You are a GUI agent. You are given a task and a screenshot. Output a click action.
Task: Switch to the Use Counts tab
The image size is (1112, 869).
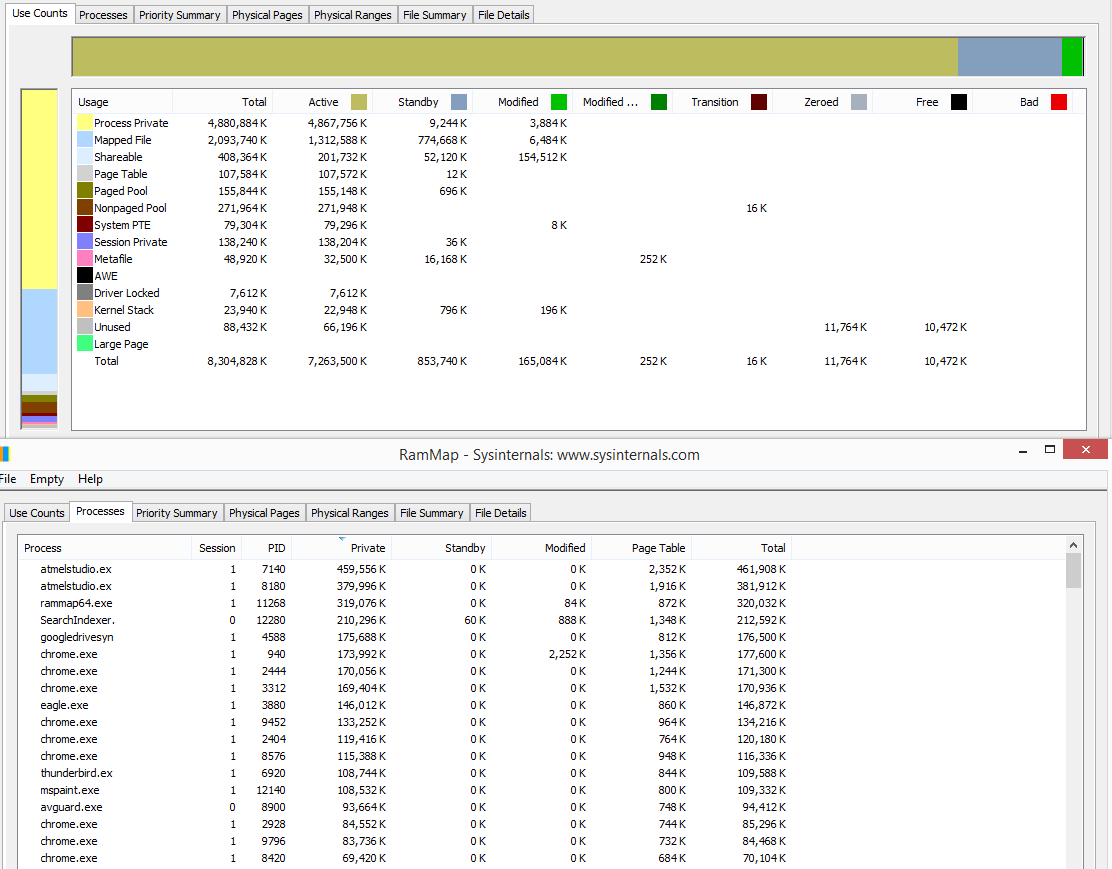pos(36,512)
